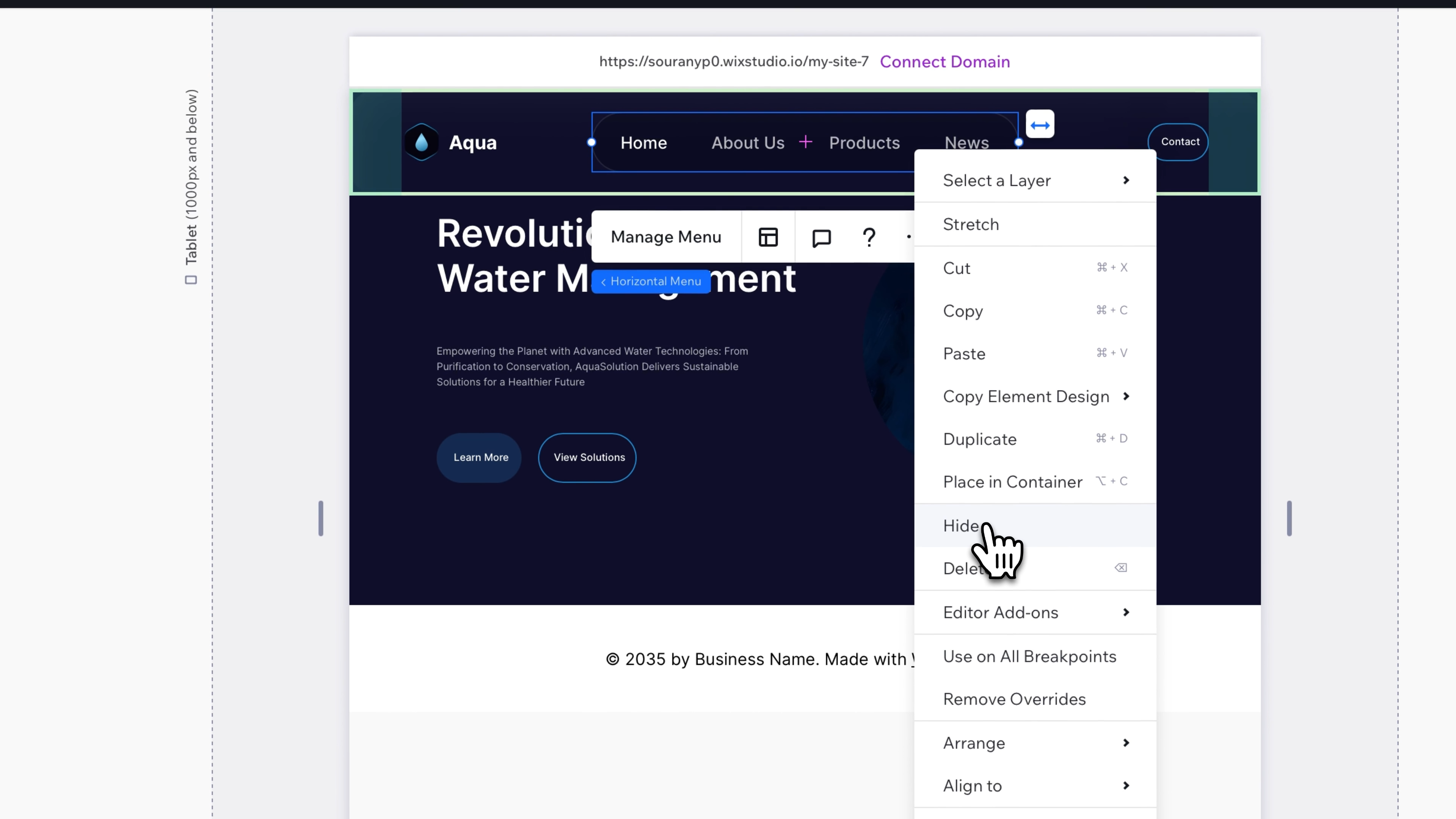Add a menu item with the pink plus icon
Image resolution: width=1456 pixels, height=819 pixels.
point(805,142)
